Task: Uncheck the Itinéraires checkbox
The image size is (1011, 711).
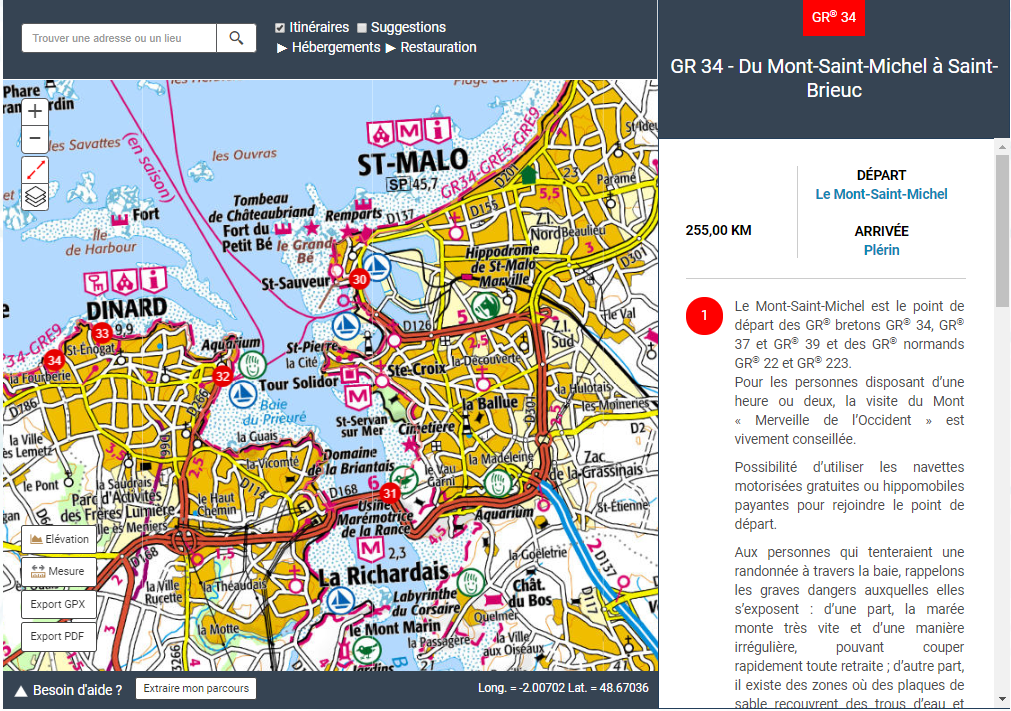Action: coord(280,28)
